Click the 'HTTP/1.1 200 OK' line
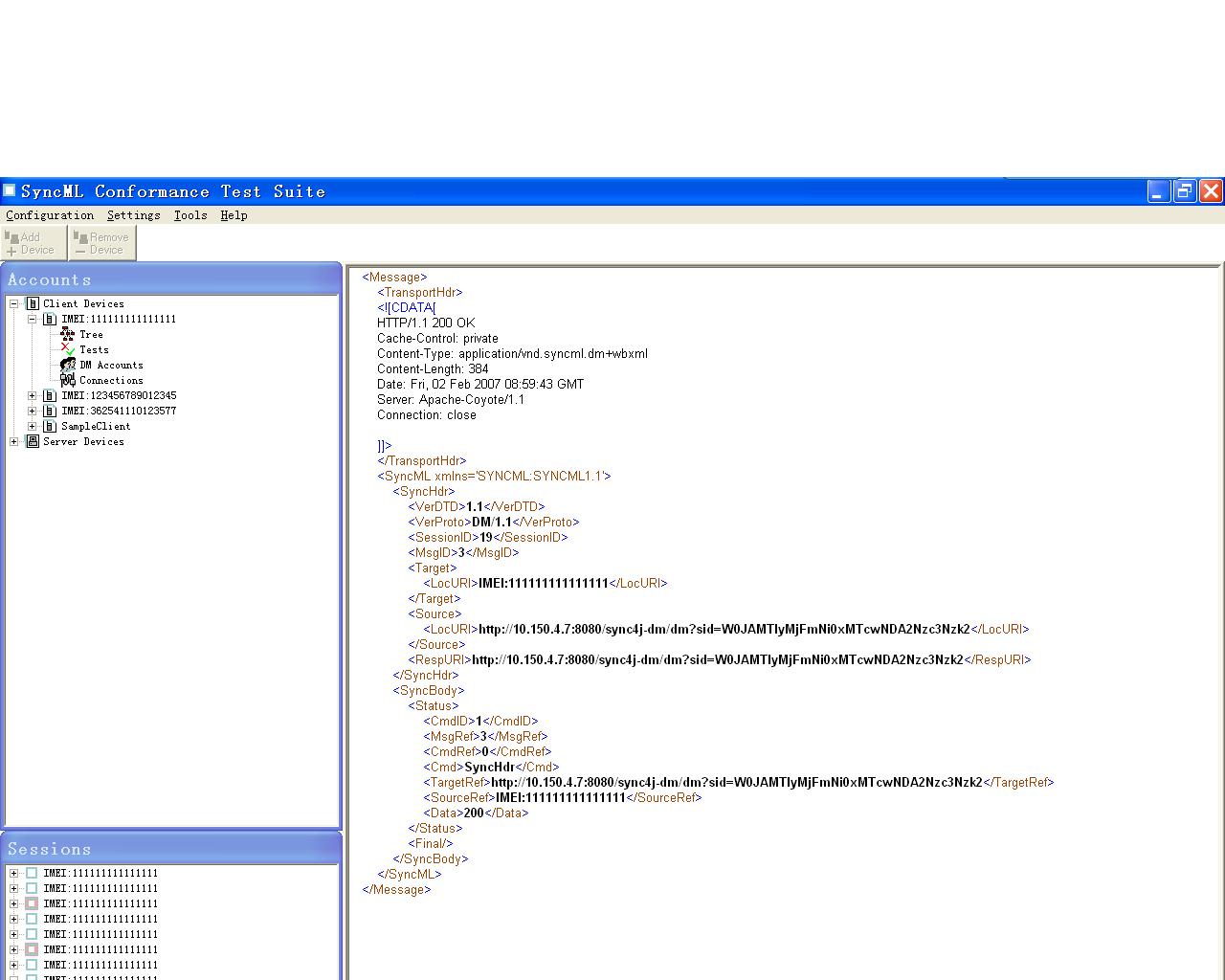This screenshot has height=980, width=1225. 426,323
